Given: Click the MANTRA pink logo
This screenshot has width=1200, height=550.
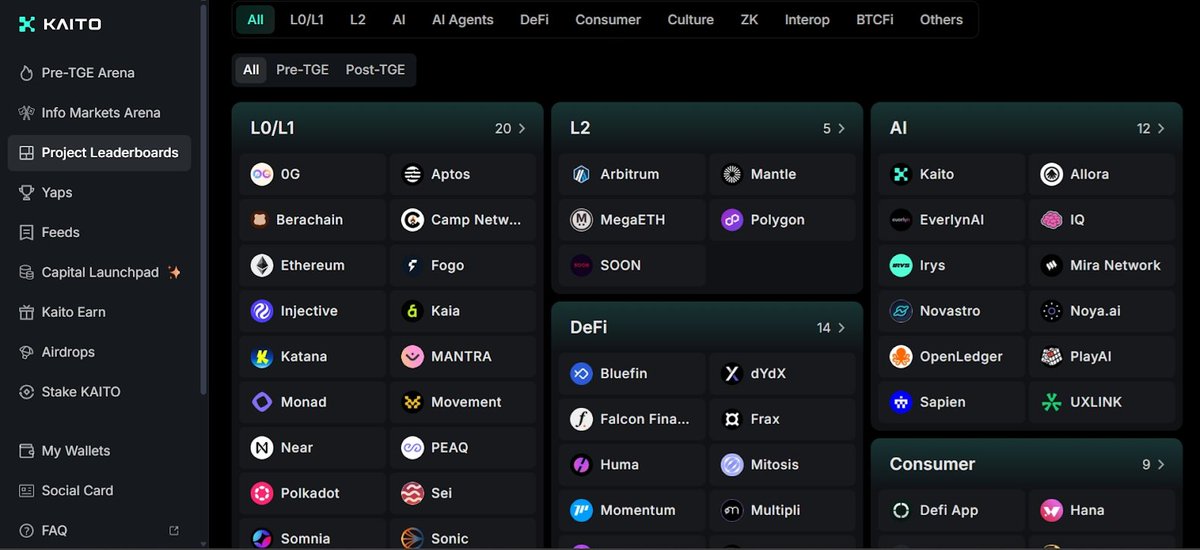Looking at the screenshot, I should click(412, 356).
